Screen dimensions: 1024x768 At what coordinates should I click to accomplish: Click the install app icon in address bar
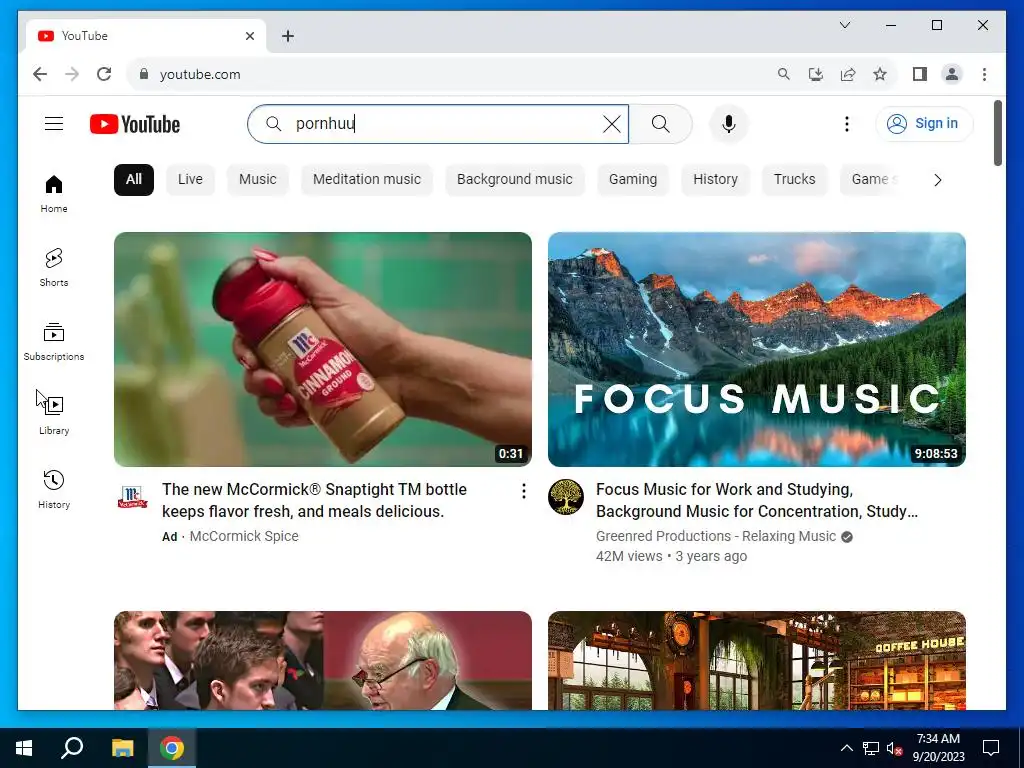(x=816, y=74)
